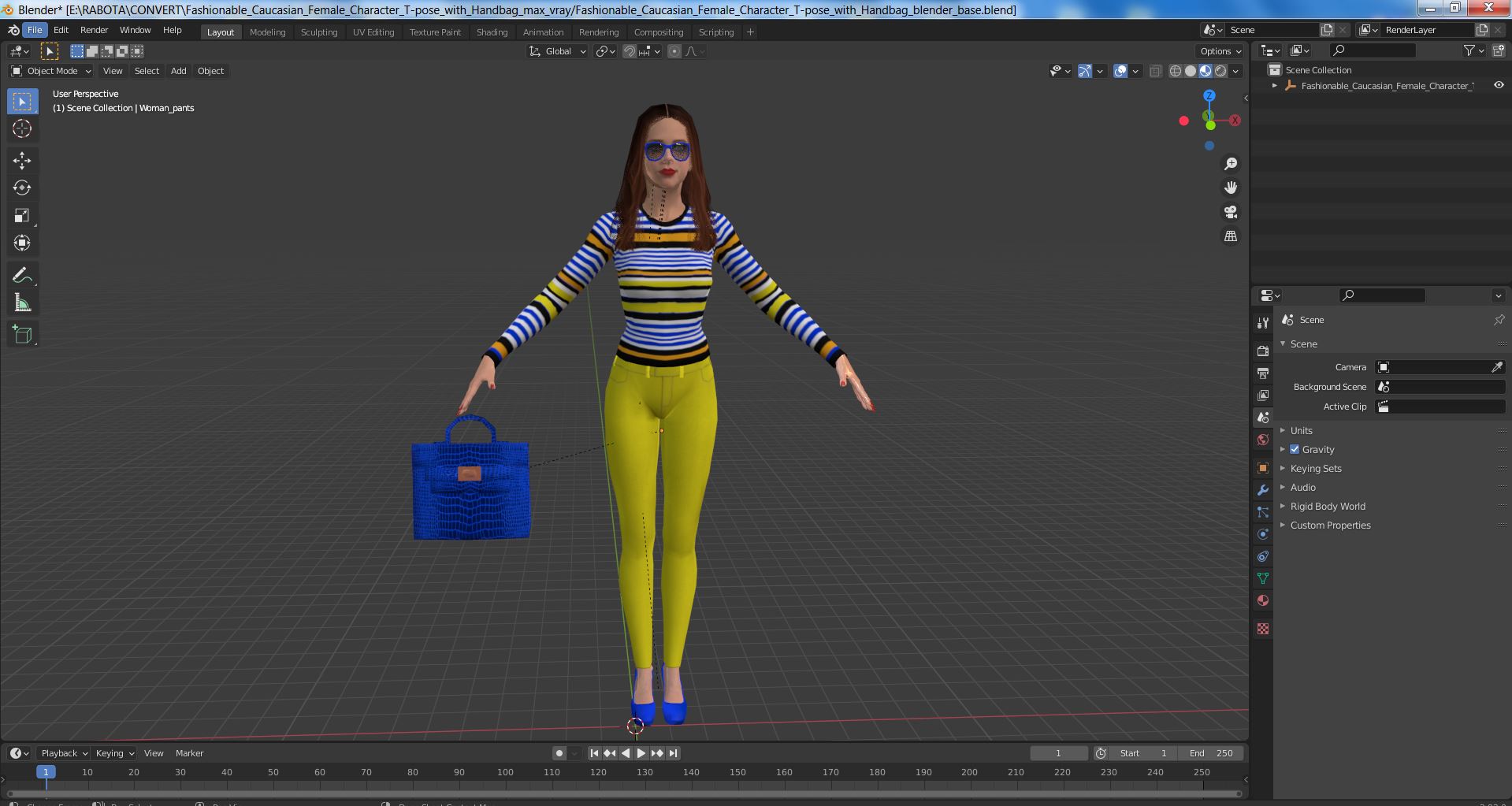Click Marker in timeline header
This screenshot has width=1512, height=806.
click(189, 753)
